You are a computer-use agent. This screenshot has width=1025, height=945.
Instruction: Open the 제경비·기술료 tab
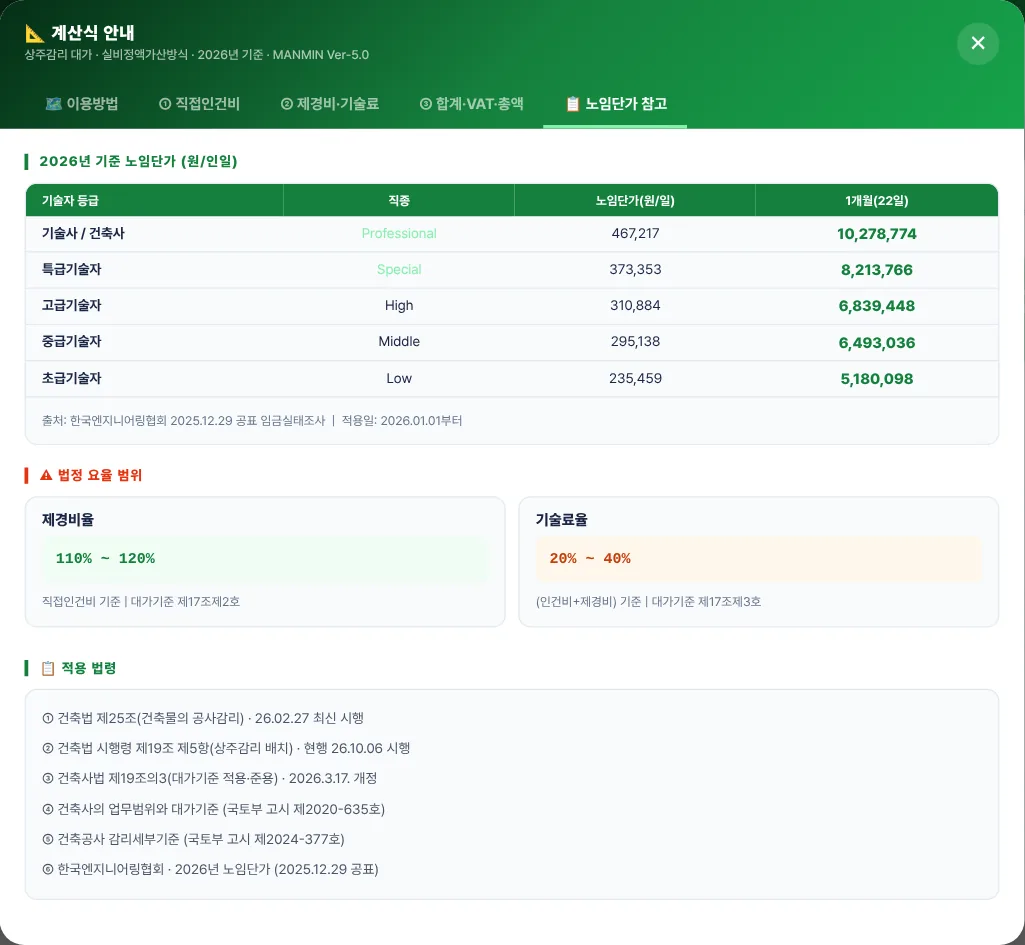pos(330,103)
